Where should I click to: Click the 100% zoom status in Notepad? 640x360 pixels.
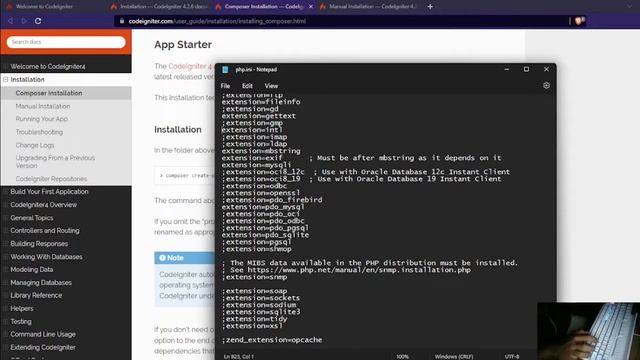(402, 356)
